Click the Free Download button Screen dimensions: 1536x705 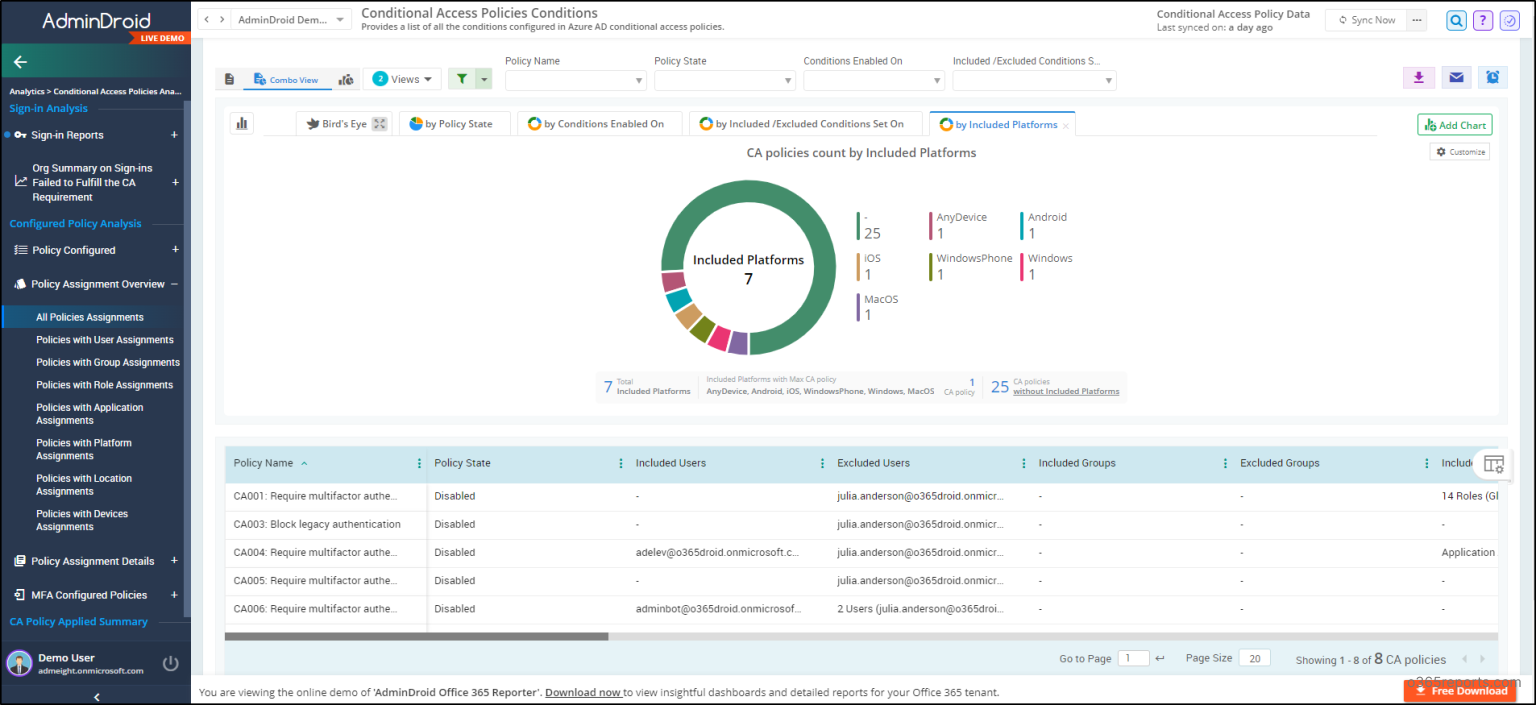click(x=1460, y=690)
